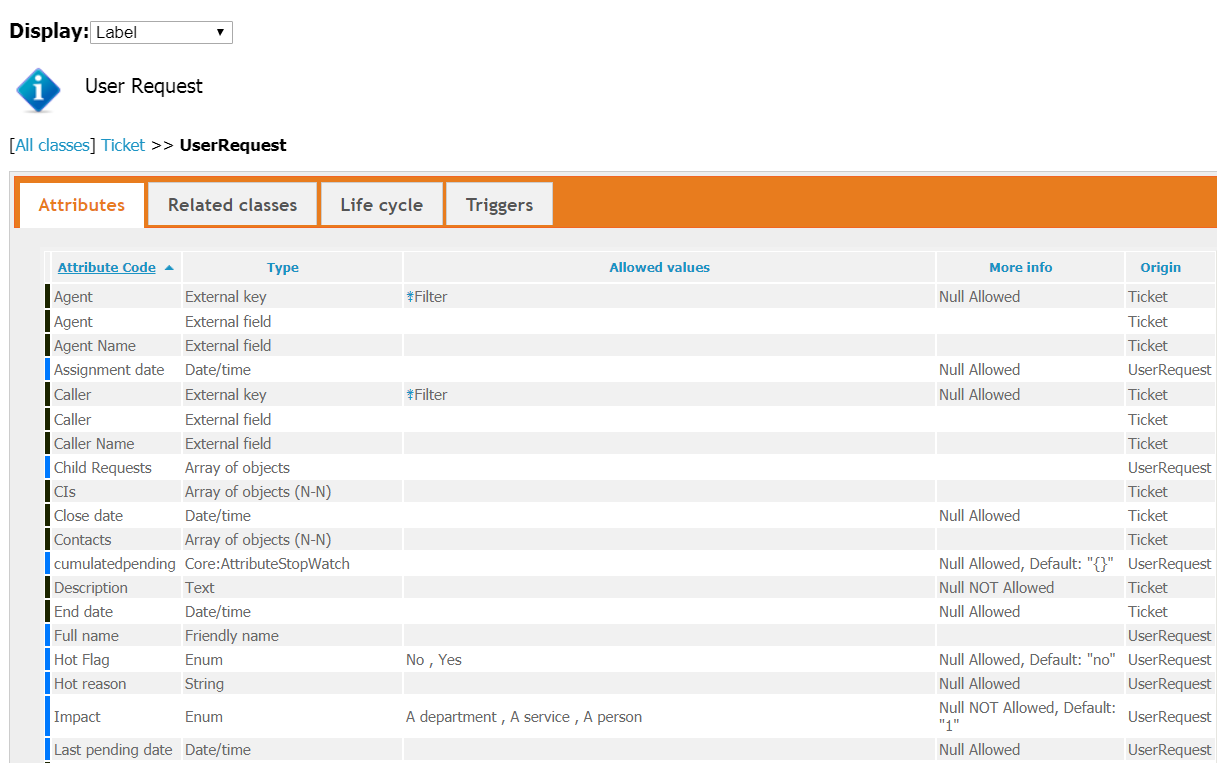Select the Triggers tab
Image resolution: width=1217 pixels, height=763 pixels.
click(x=499, y=205)
